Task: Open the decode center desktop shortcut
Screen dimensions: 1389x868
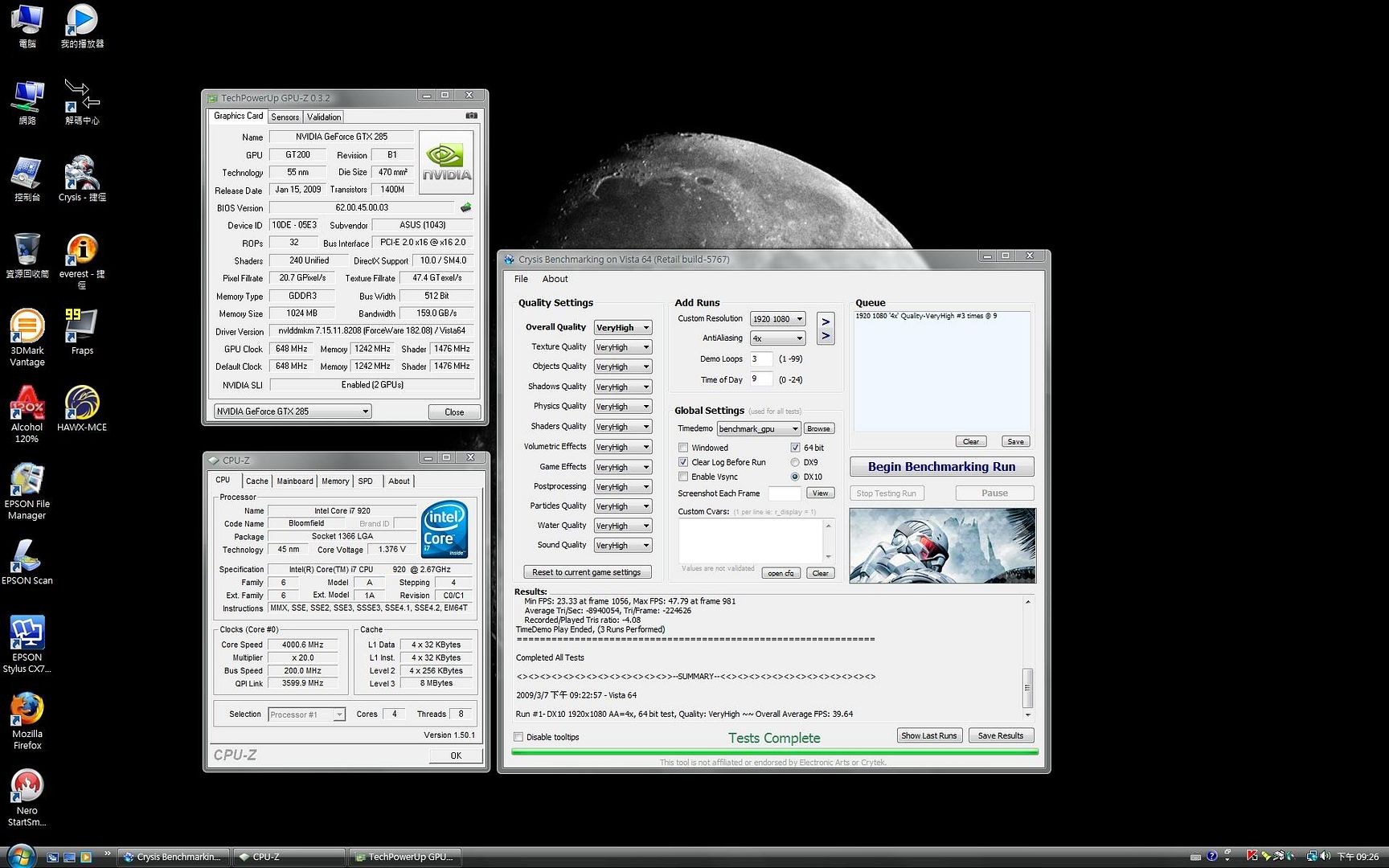Action: coord(82,102)
